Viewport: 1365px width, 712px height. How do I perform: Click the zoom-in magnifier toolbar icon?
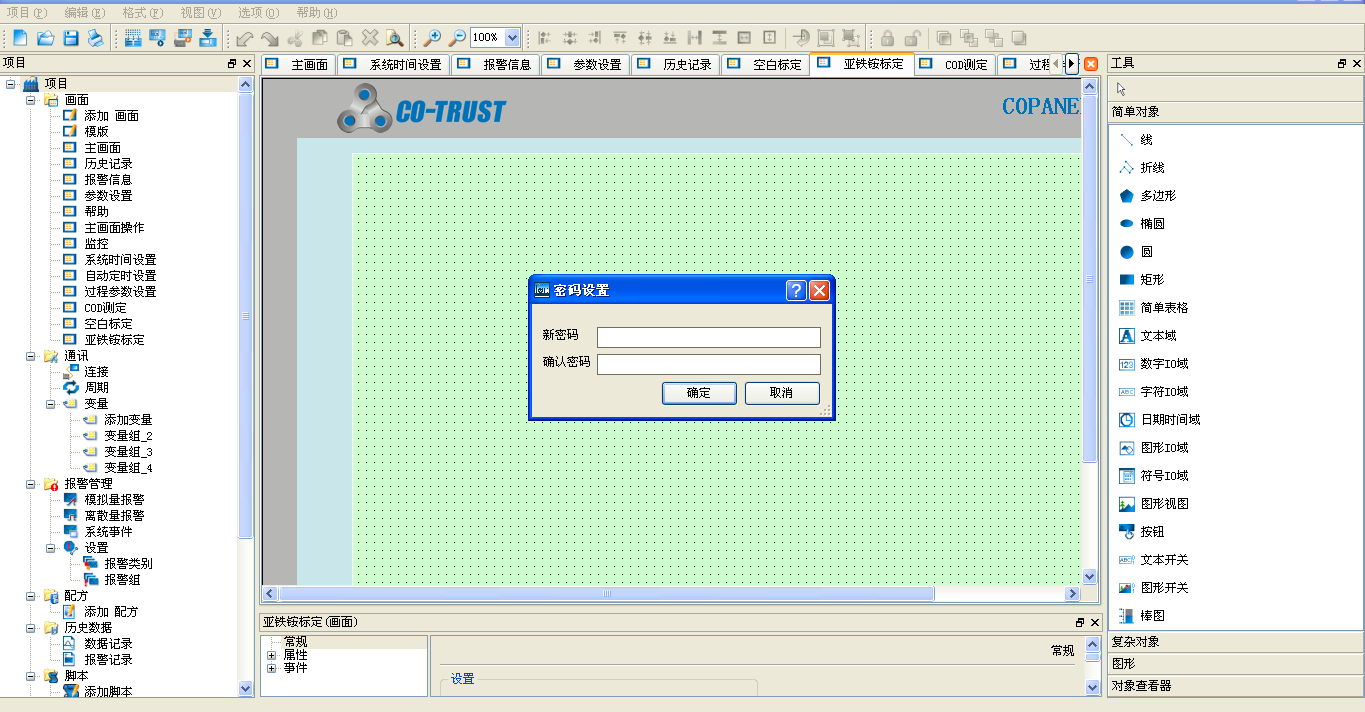430,37
